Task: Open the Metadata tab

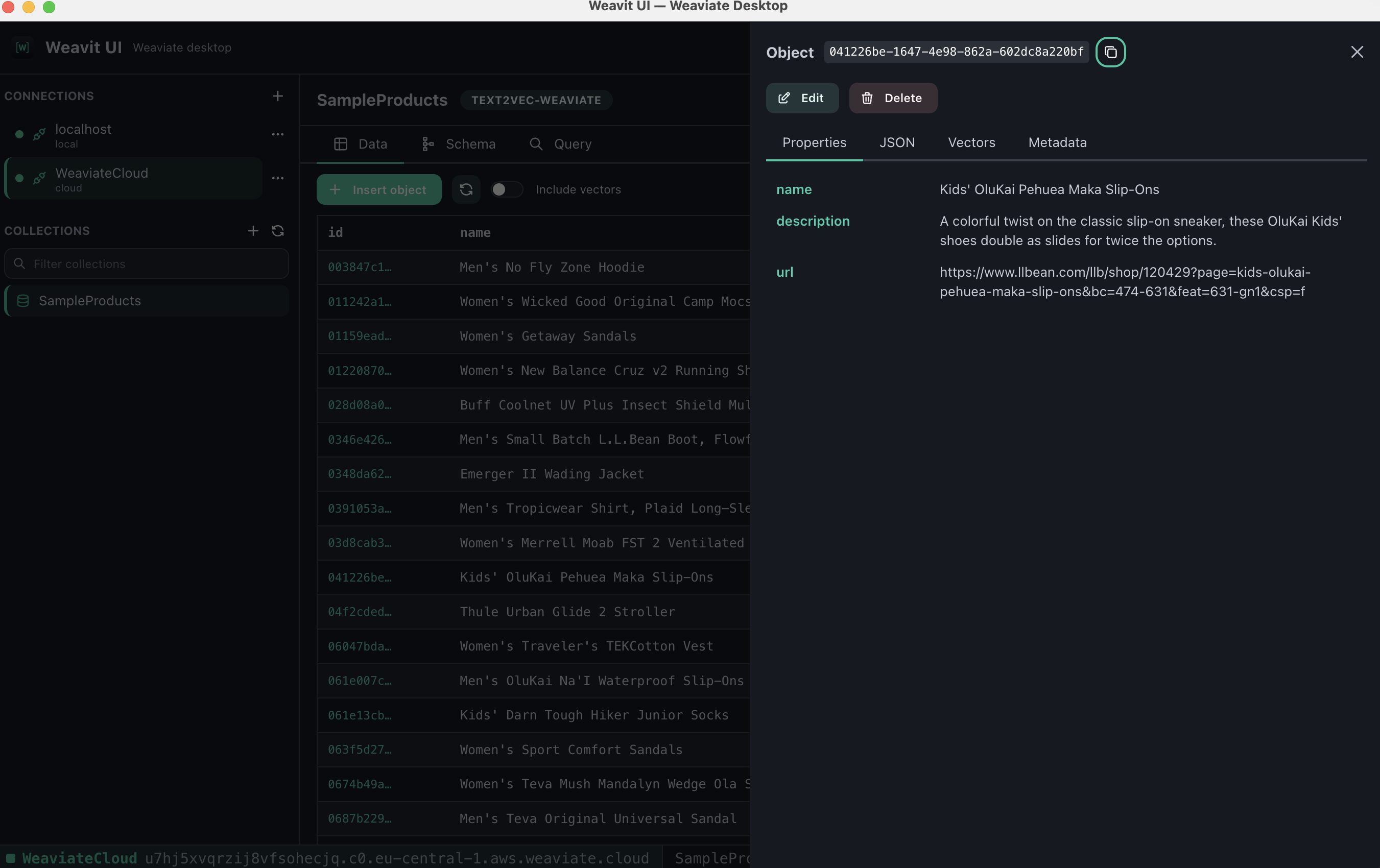Action: [x=1057, y=142]
